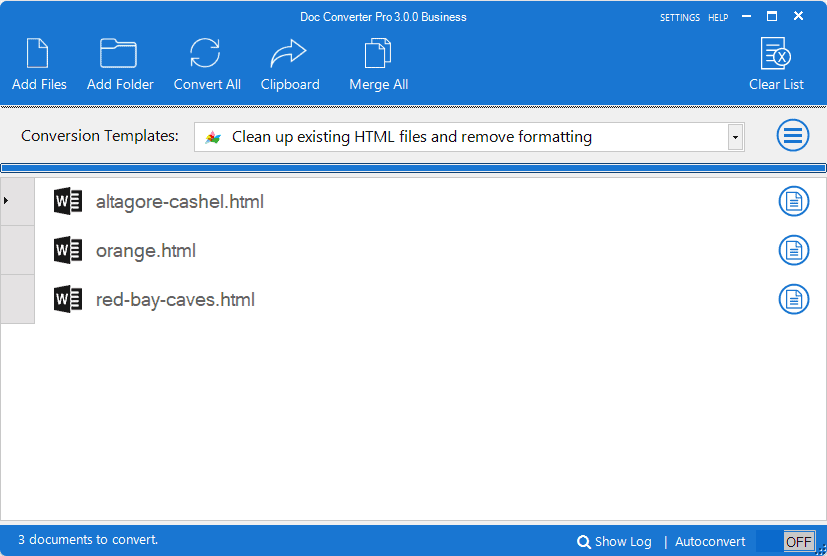Click the Add Files icon
Image resolution: width=827 pixels, height=556 pixels.
(x=37, y=53)
